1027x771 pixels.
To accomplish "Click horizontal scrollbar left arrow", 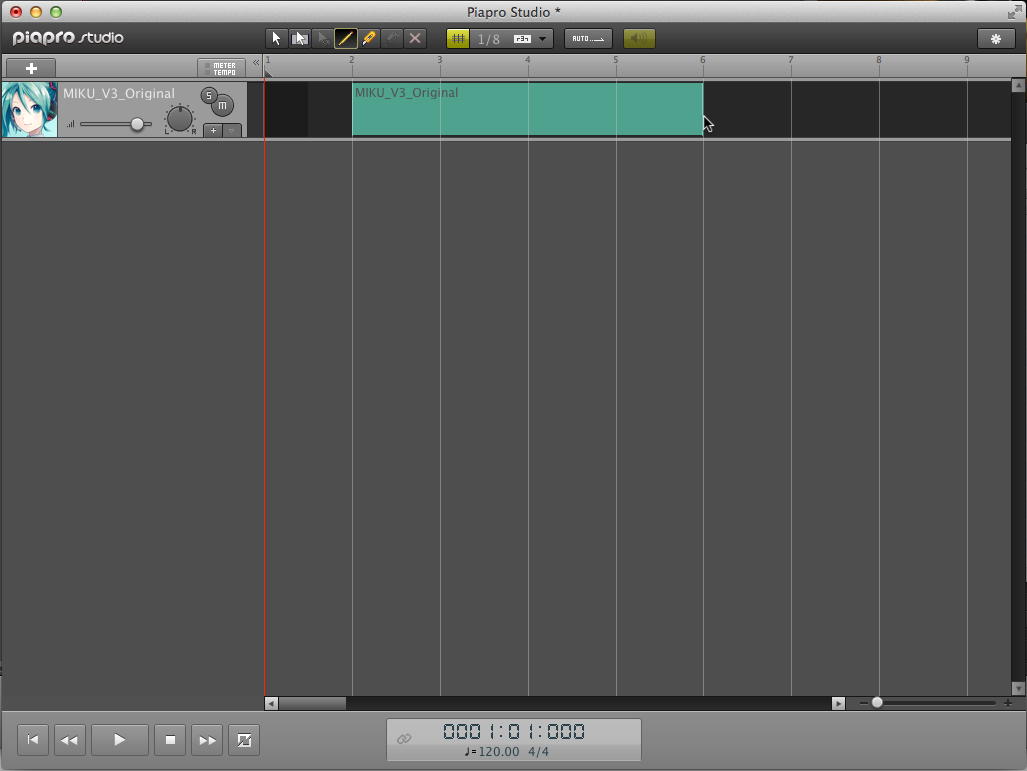I will click(x=271, y=704).
